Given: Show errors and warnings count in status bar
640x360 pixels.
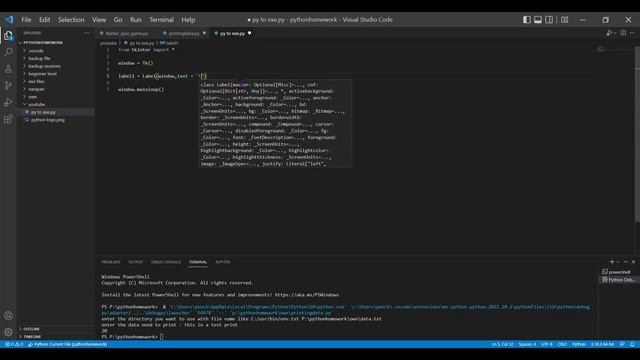Looking at the screenshot, I should click(x=14, y=344).
